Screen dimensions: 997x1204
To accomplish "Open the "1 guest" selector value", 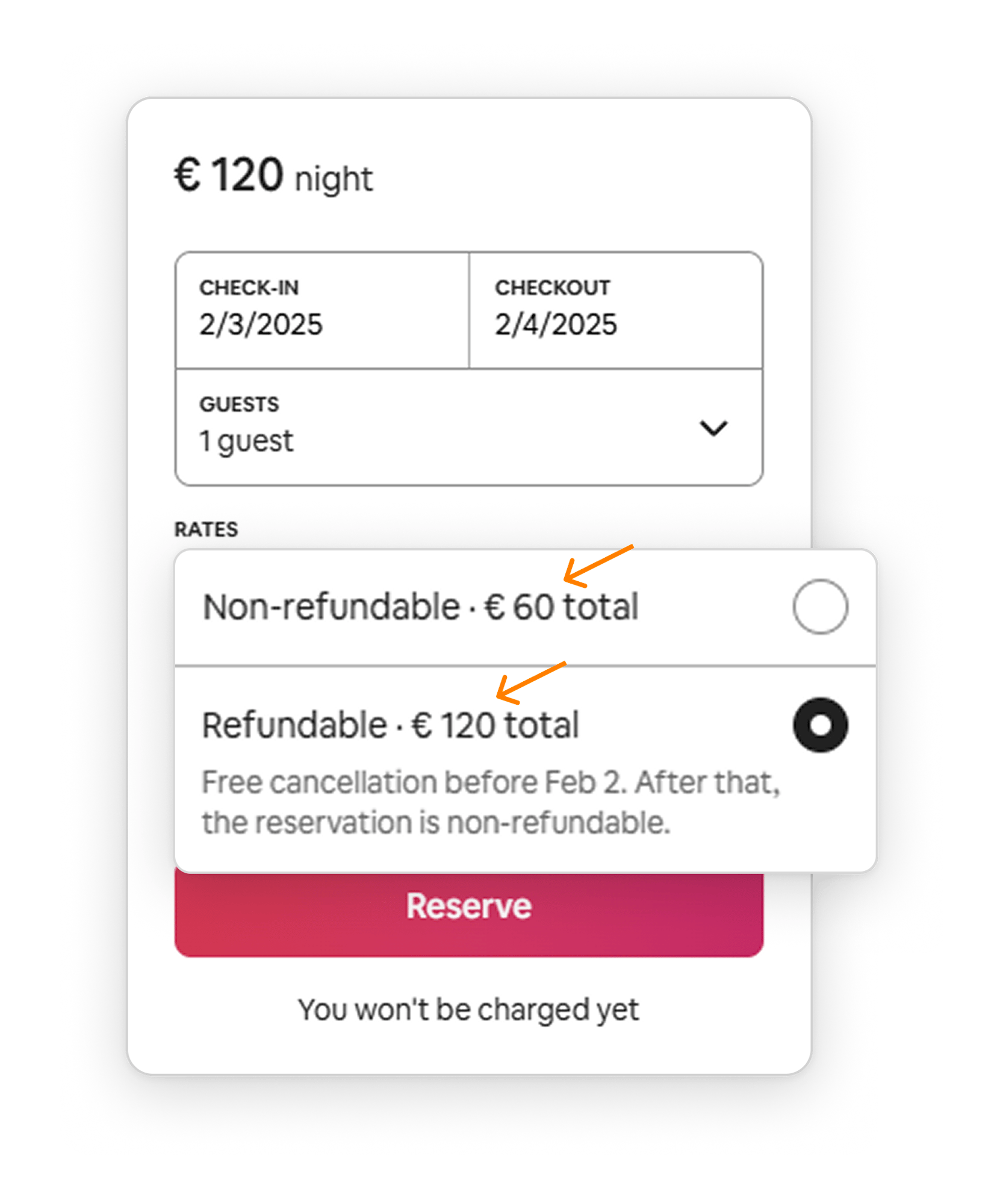I will coord(246,441).
